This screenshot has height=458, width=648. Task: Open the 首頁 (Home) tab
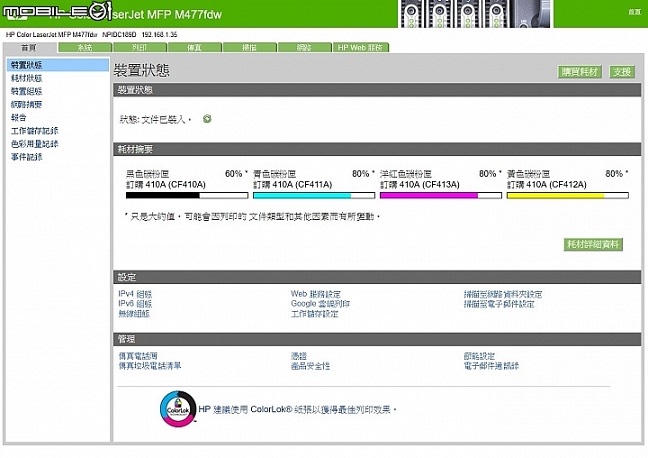29,48
